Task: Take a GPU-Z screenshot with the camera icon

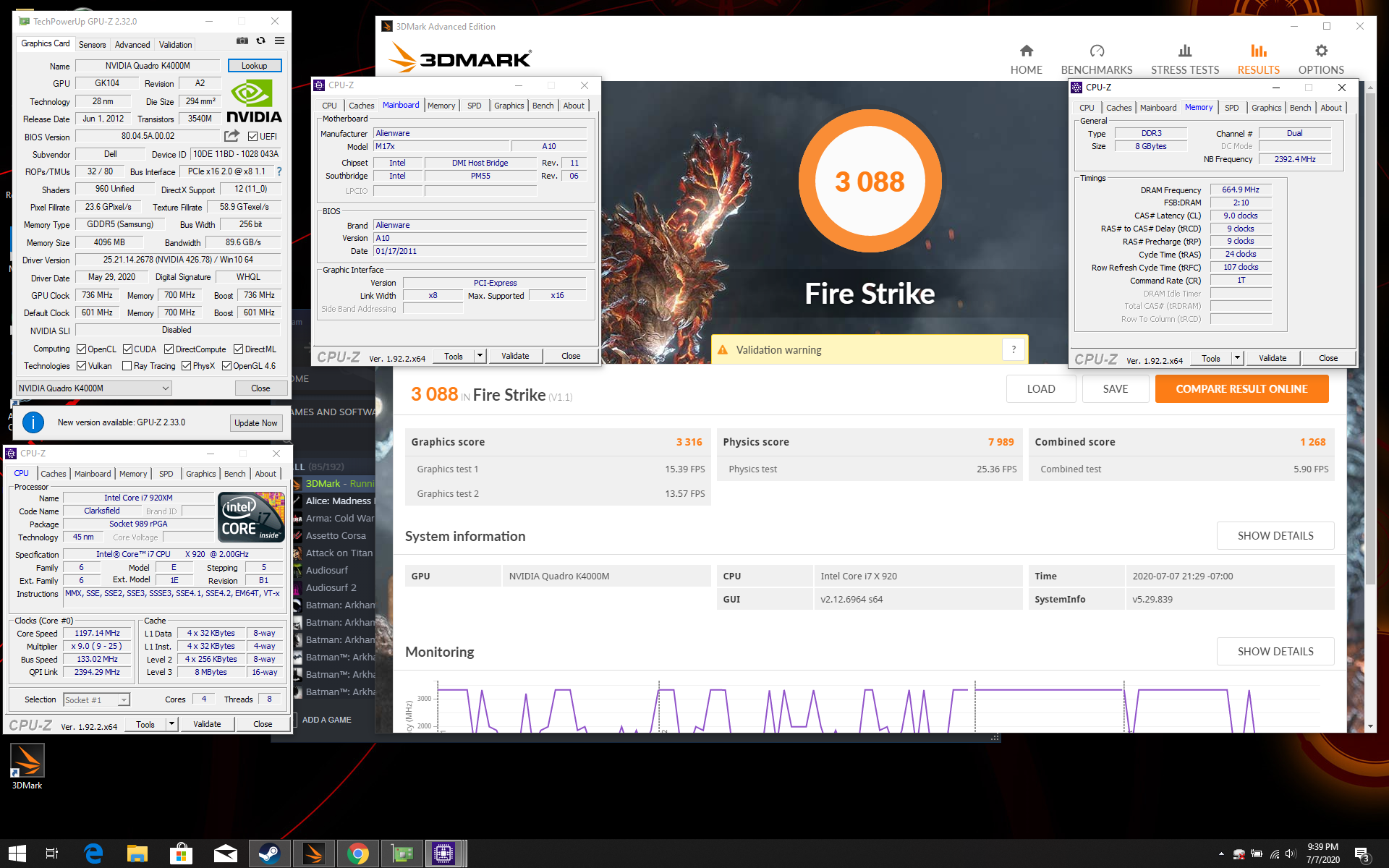Action: coord(242,41)
